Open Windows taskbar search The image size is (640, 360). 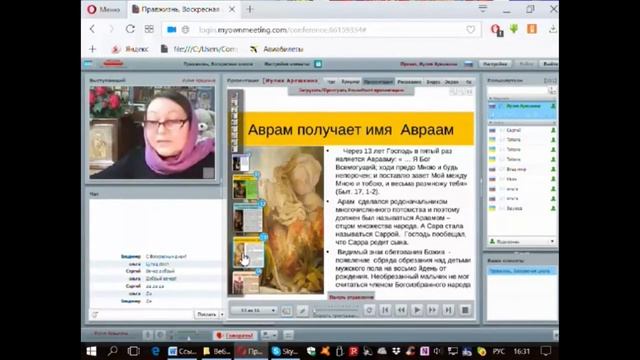click(x=113, y=351)
